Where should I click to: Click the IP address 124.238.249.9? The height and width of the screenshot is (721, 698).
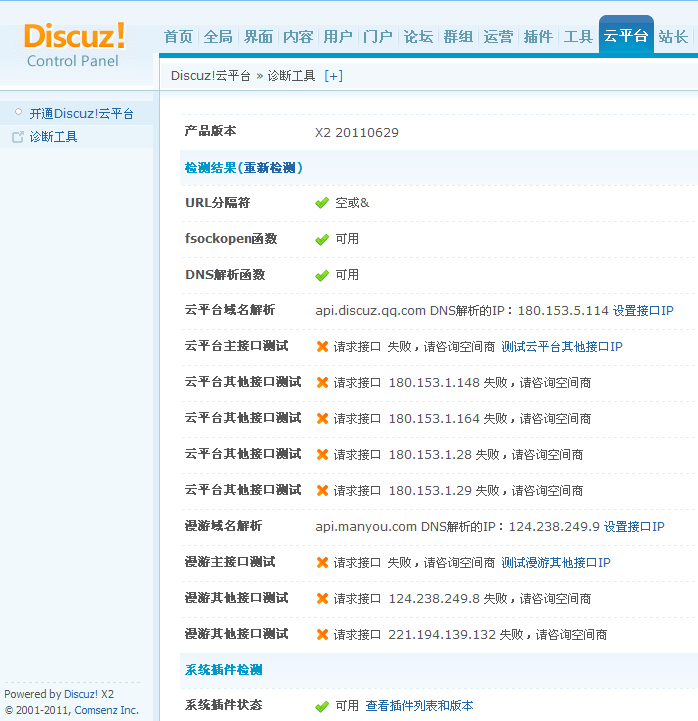(x=554, y=526)
